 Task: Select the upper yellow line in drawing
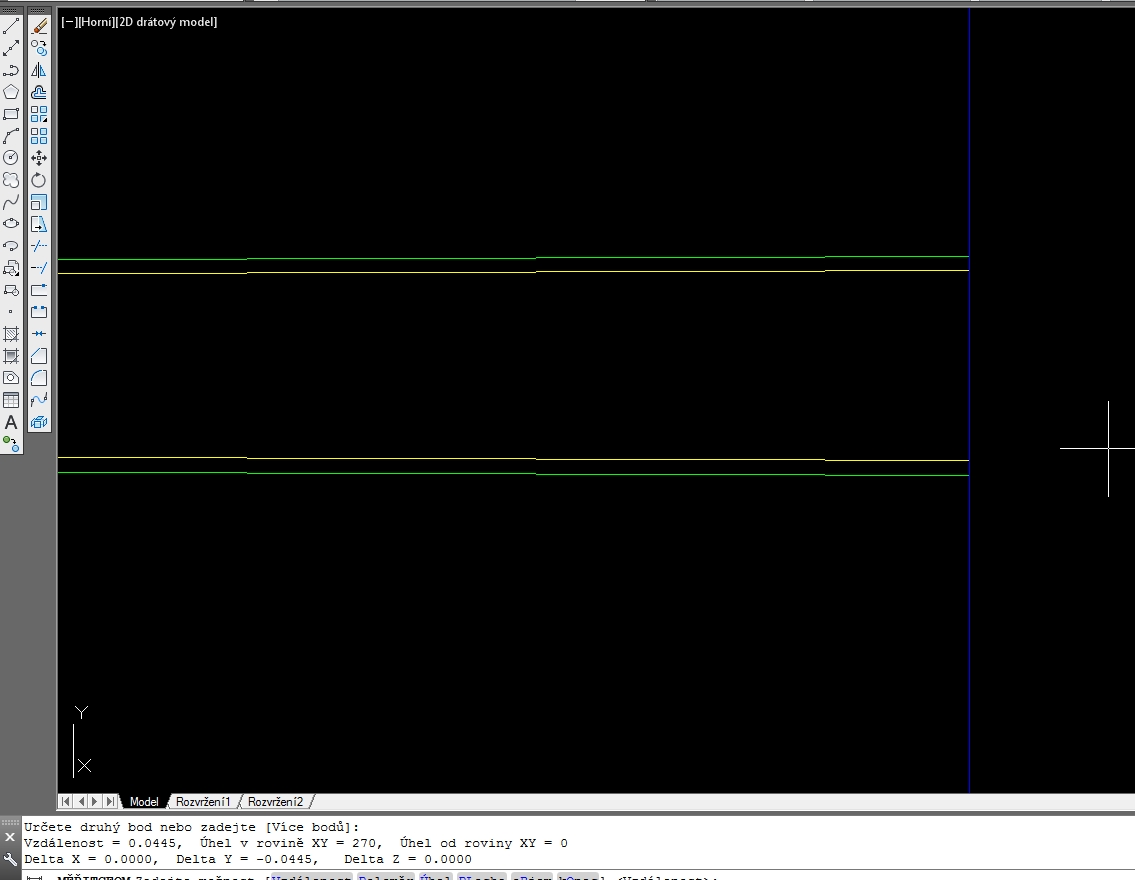513,272
